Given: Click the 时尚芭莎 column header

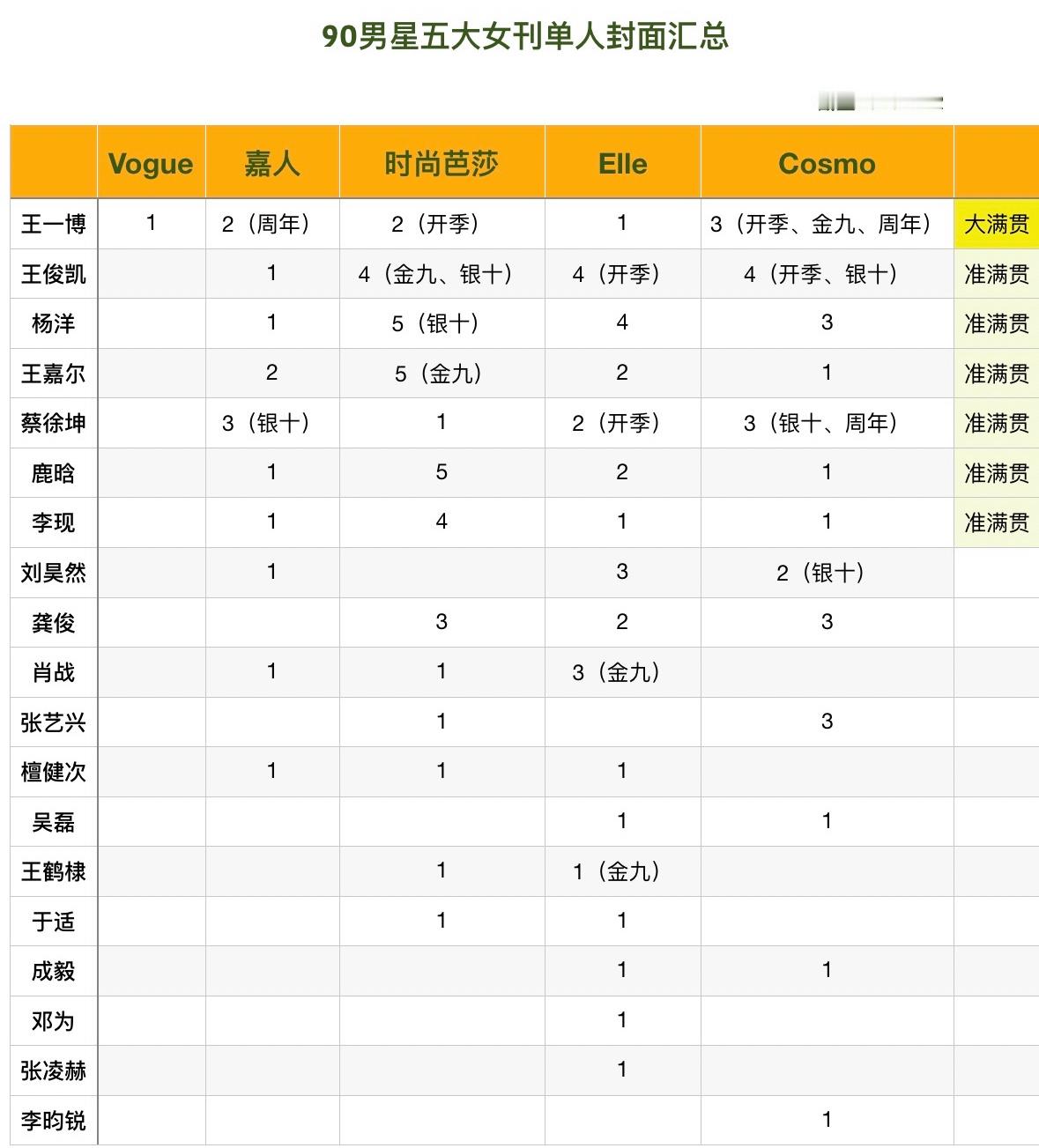Looking at the screenshot, I should point(440,163).
